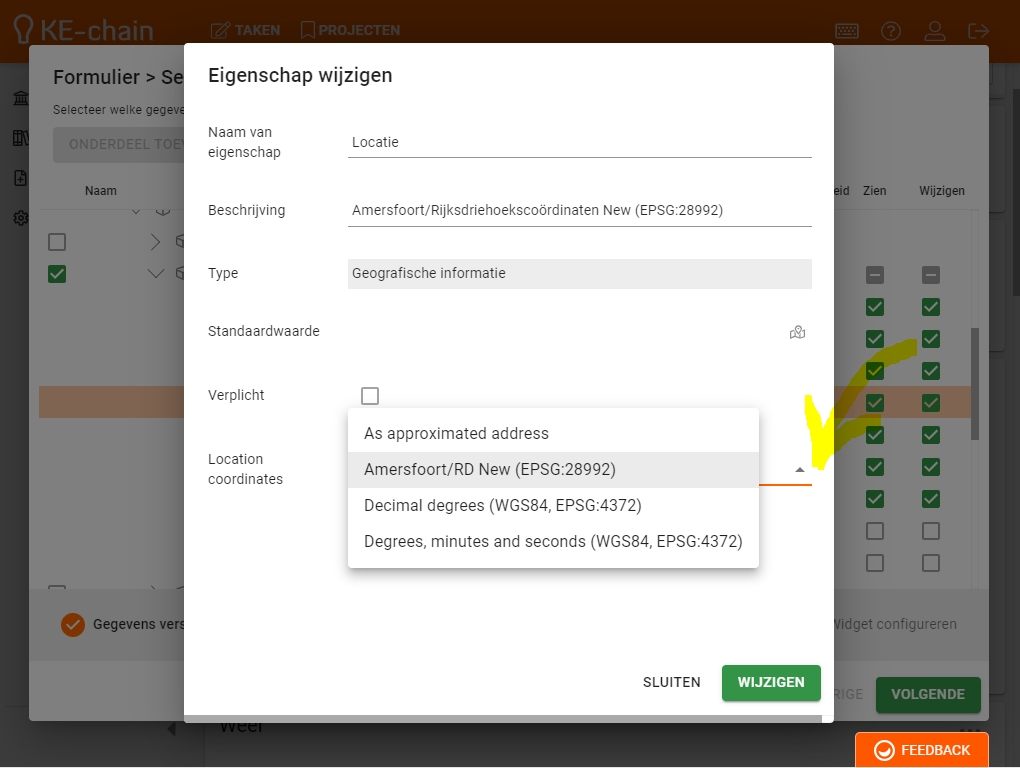Open the Projecten menu

click(x=350, y=30)
